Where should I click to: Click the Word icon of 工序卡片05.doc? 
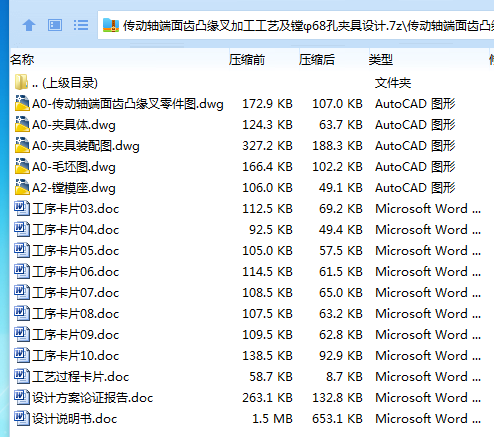click(x=22, y=250)
